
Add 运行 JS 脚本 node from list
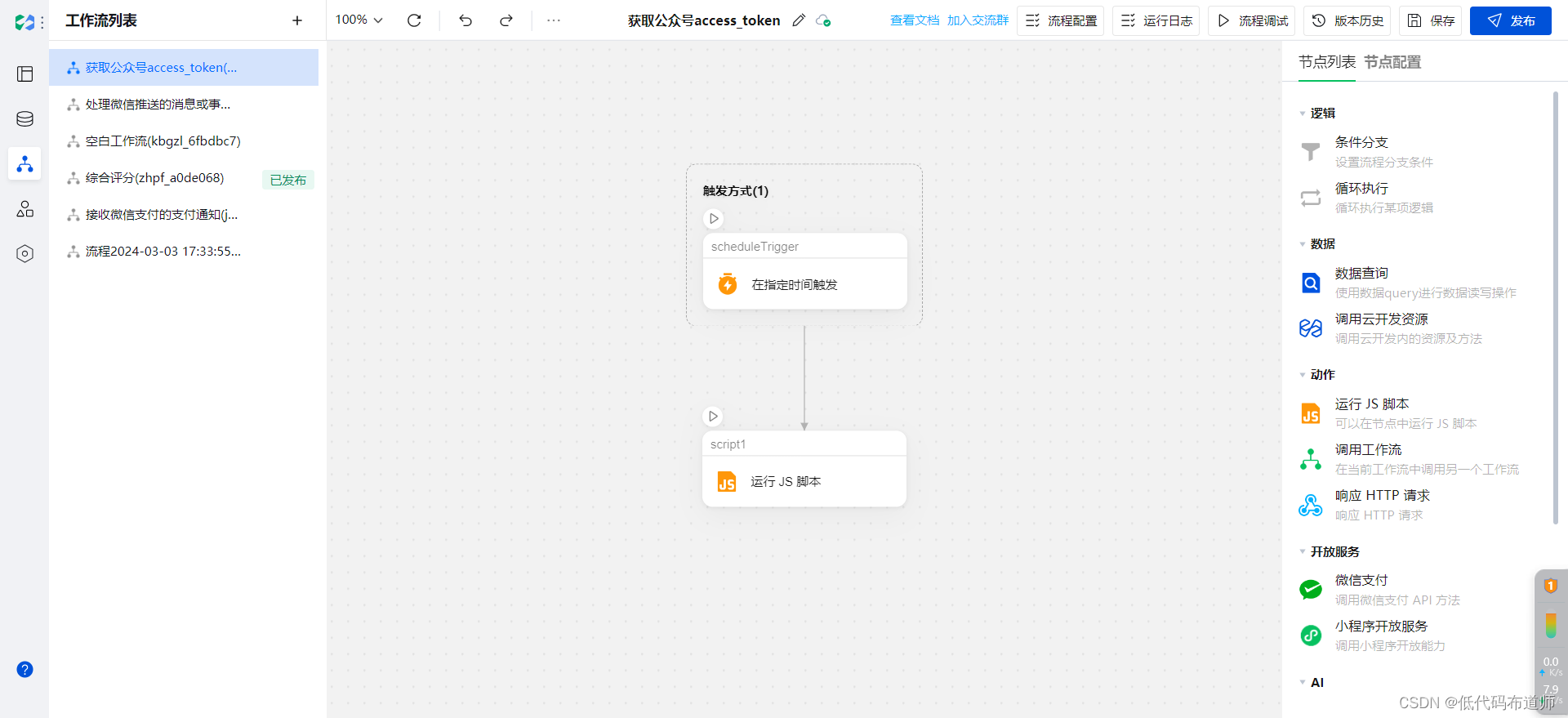coord(1311,413)
